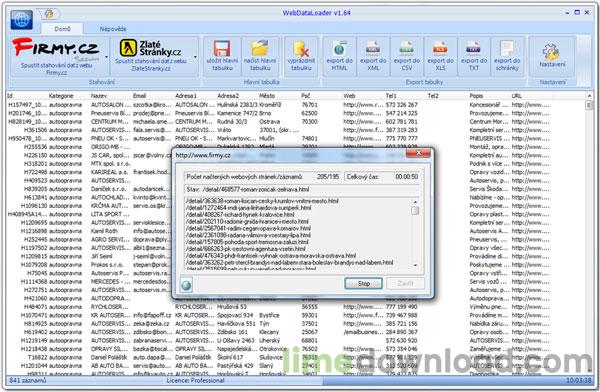Sort table by URL column header
600x392 pixels.
coord(532,96)
